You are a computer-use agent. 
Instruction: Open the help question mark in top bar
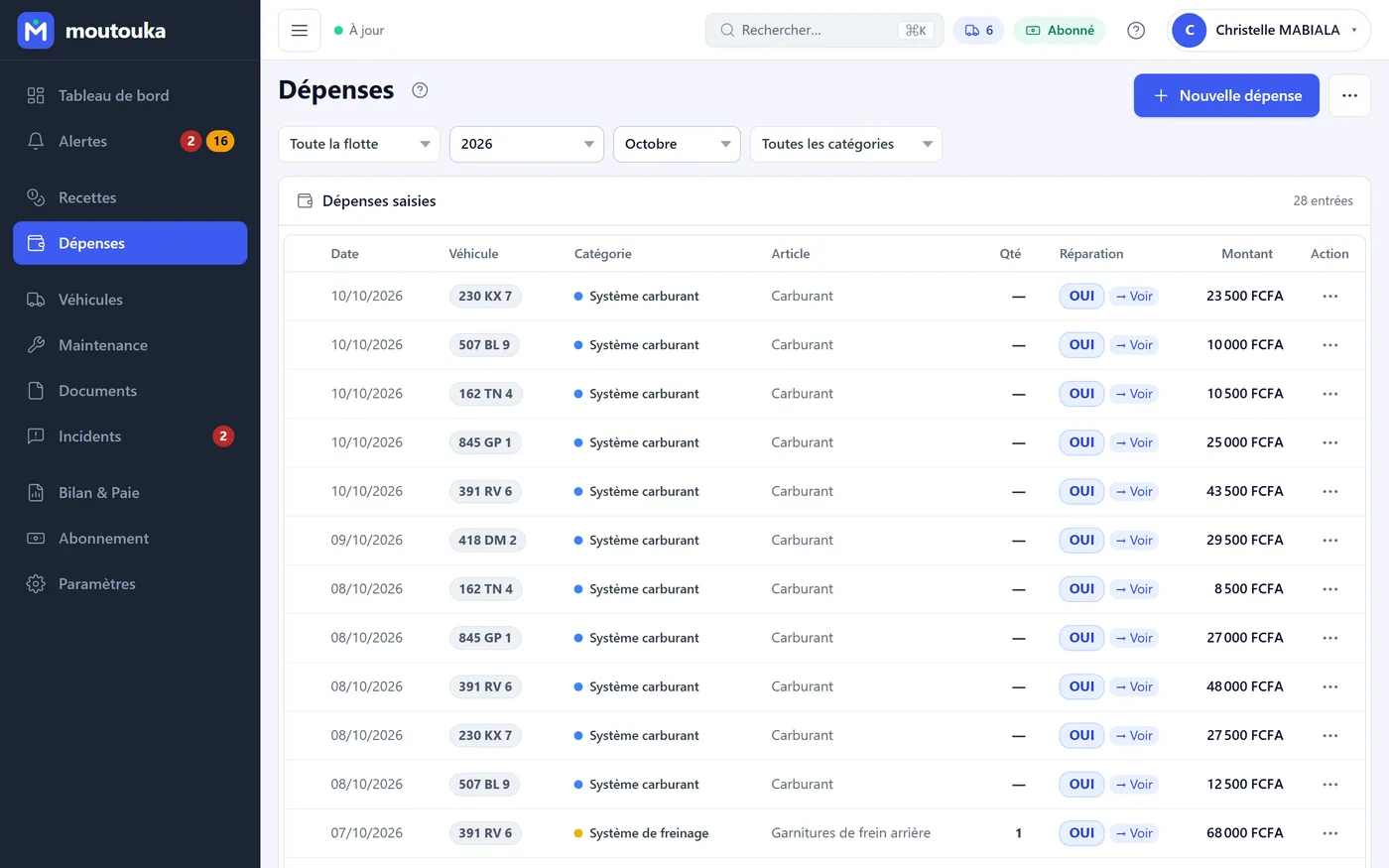[1136, 30]
